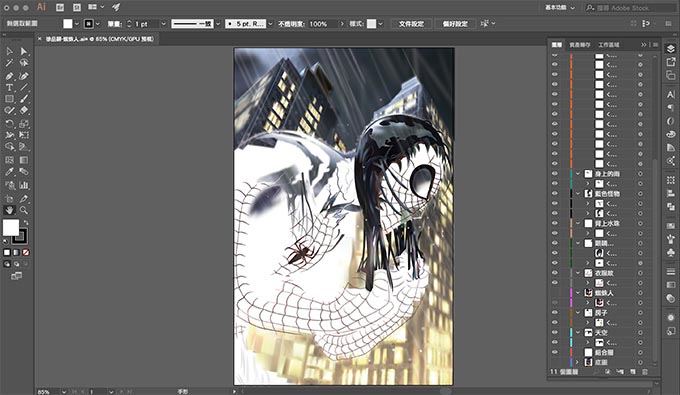Open stroke weight 1 pt dropdown
Screen dimensions: 680x395
(163, 24)
